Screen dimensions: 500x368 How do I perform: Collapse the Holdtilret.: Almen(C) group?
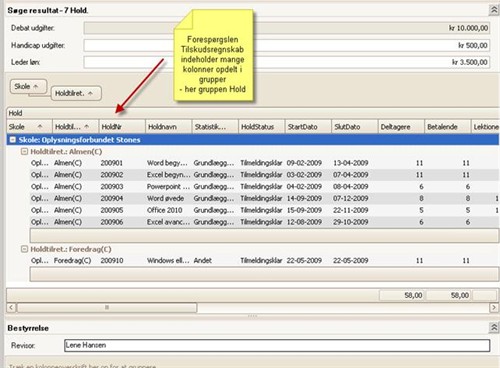(24, 152)
